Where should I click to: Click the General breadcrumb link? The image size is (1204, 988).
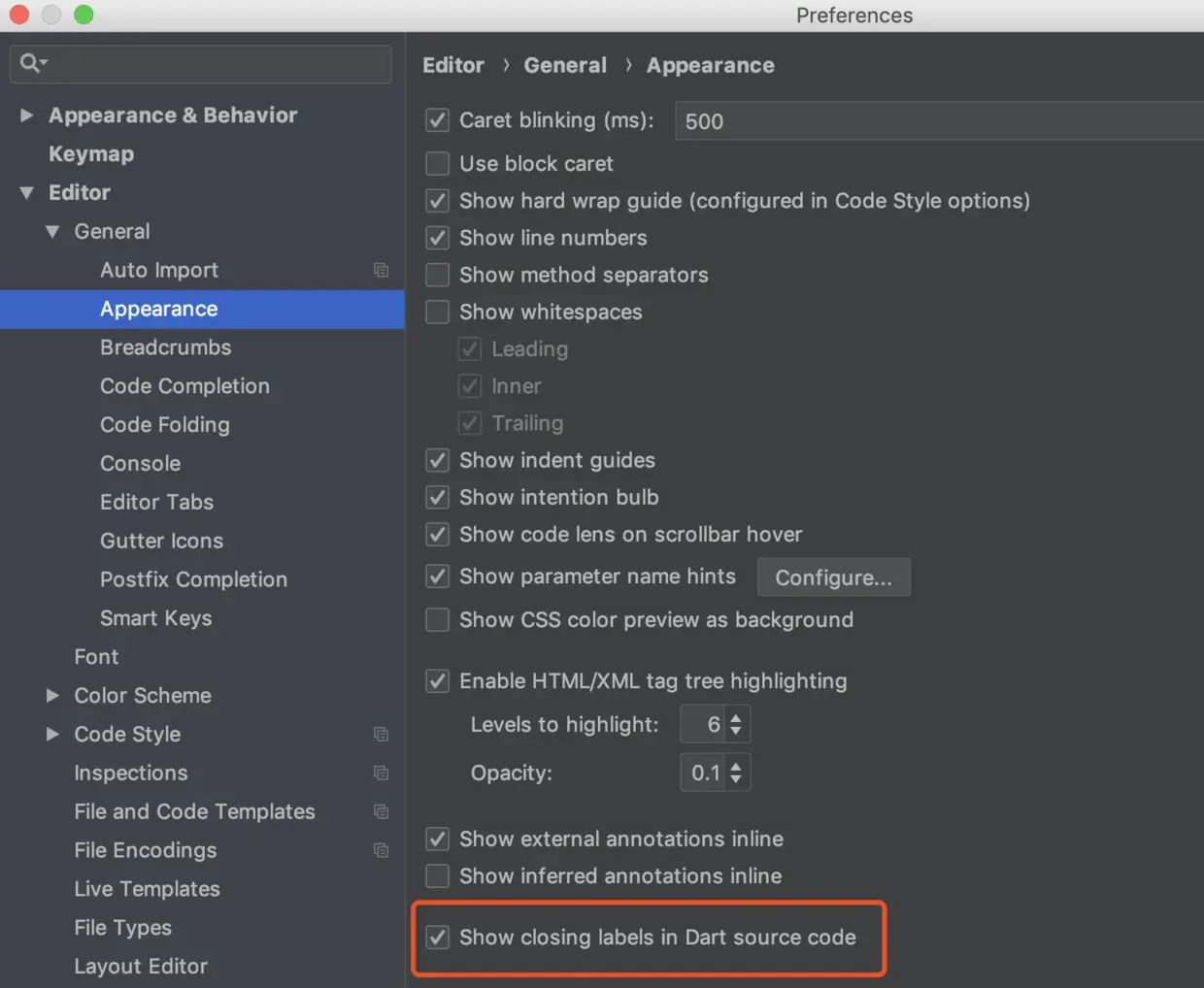565,65
